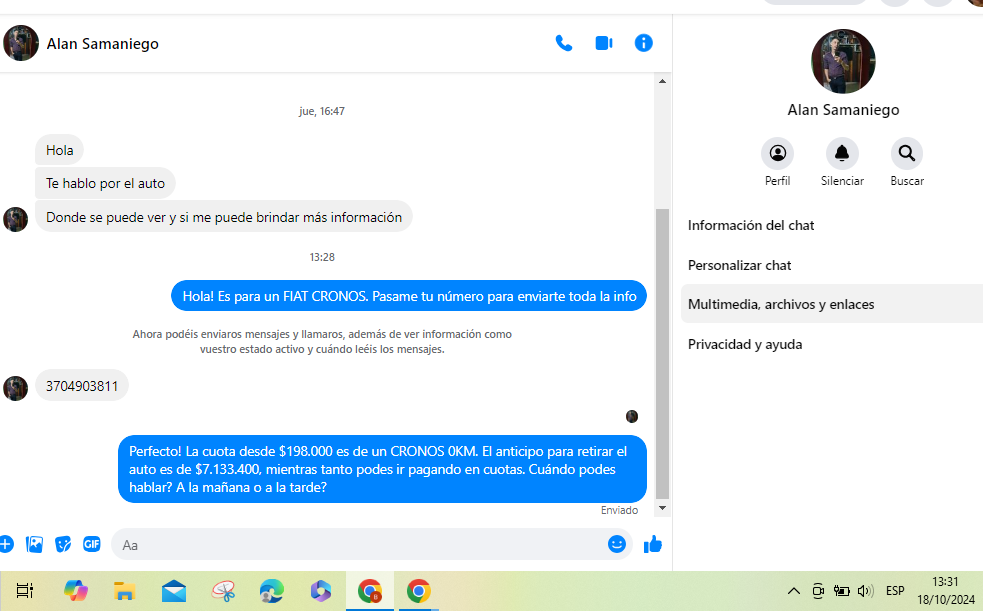Image resolution: width=983 pixels, height=611 pixels.
Task: Click sender avatar beside 3704903811
Action: click(16, 389)
